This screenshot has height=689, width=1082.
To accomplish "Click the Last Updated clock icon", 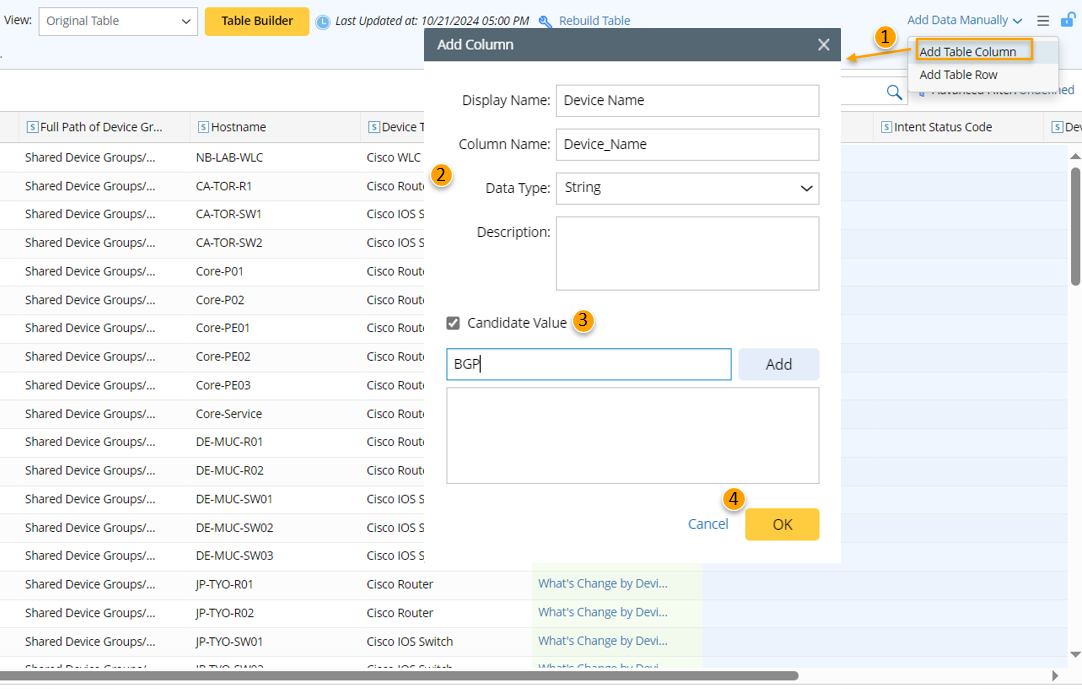I will (322, 21).
